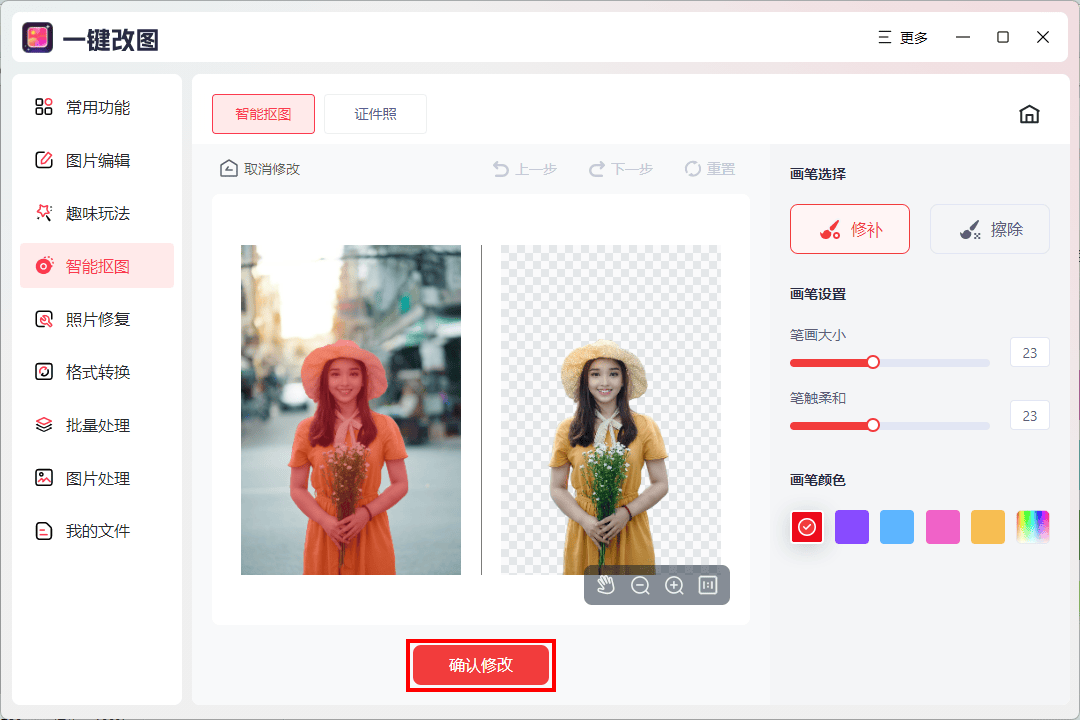
Task: Choose the purple brush color swatch
Action: pos(852,527)
